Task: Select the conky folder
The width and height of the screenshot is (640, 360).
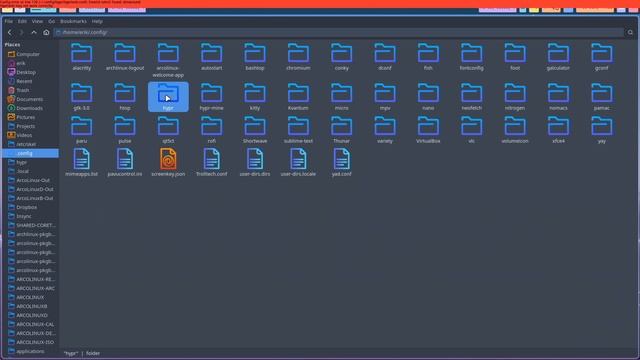Action: pos(342,57)
